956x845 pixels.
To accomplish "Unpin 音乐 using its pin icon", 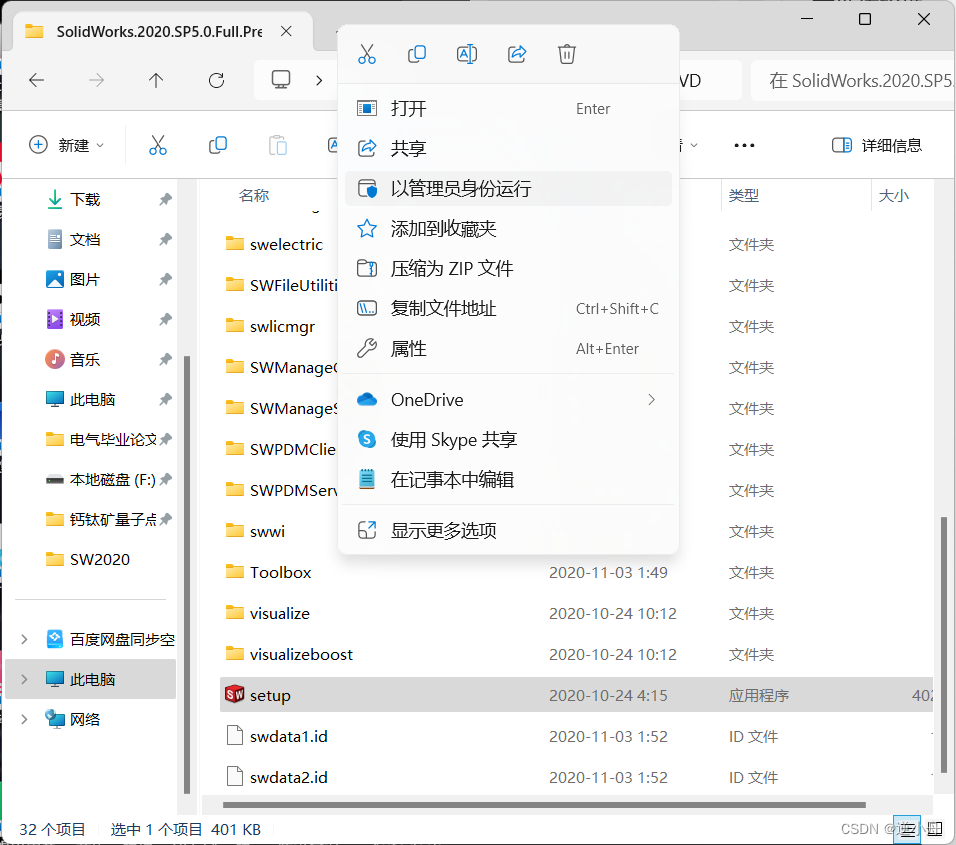I will 165,359.
